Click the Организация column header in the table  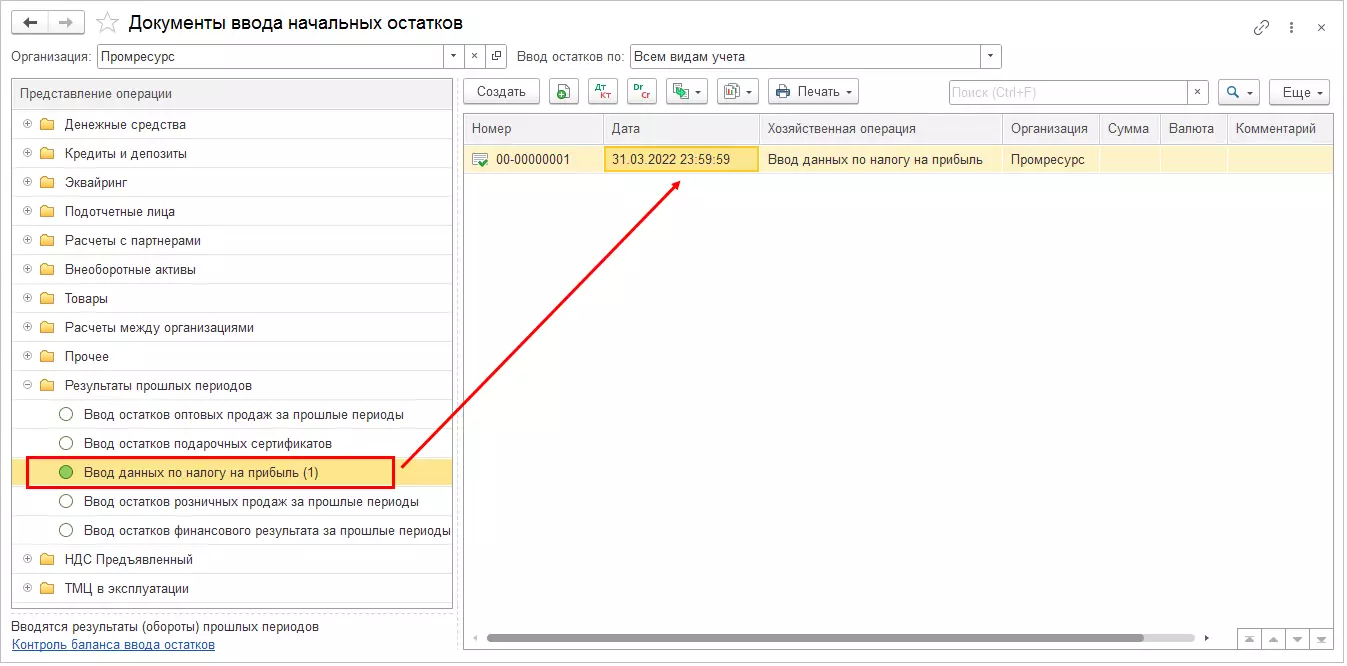coord(1050,129)
